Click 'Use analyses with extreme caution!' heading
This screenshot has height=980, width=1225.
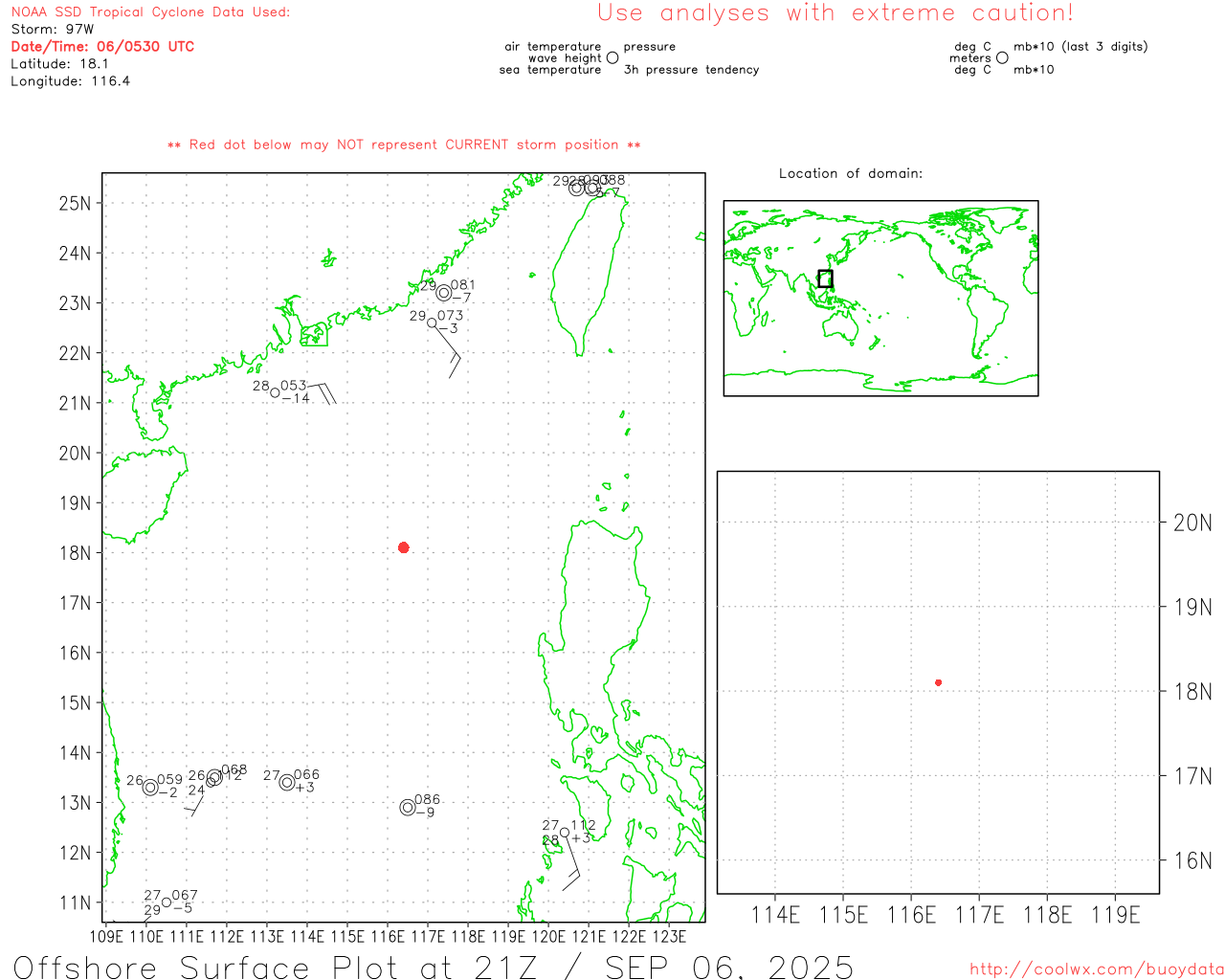pyautogui.click(x=835, y=13)
